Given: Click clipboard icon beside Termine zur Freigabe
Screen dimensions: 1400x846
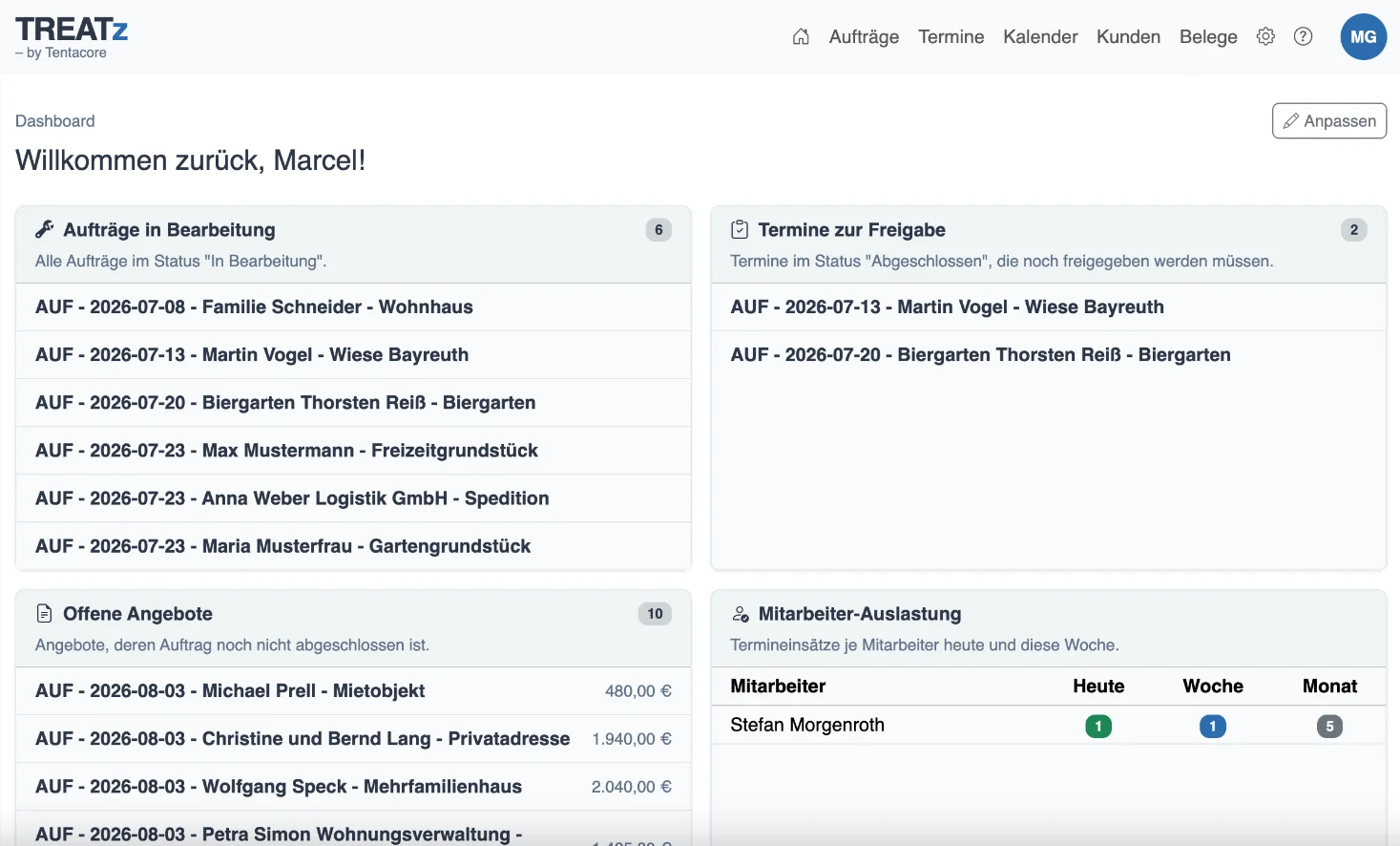Looking at the screenshot, I should 740,229.
